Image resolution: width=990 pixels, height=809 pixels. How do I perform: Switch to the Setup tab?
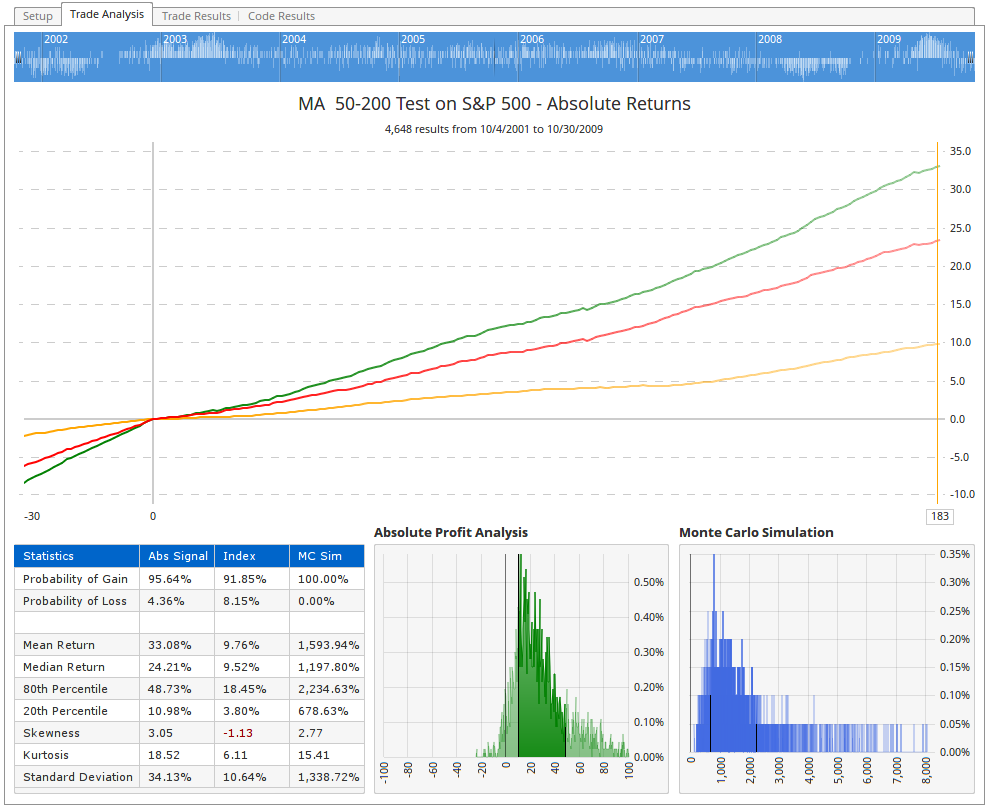pyautogui.click(x=37, y=16)
